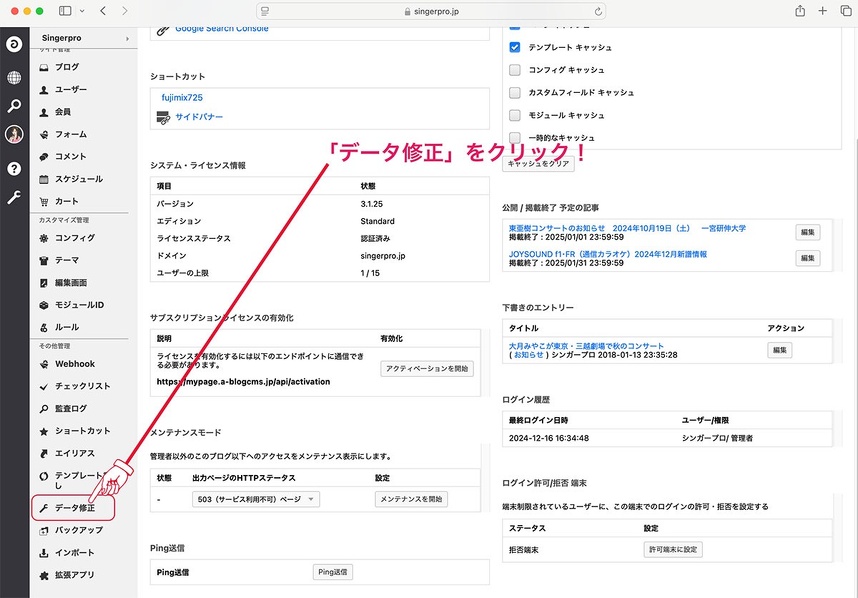The width and height of the screenshot is (858, 598).
Task: Open the HTTP status 503 dropdown
Action: (x=255, y=499)
